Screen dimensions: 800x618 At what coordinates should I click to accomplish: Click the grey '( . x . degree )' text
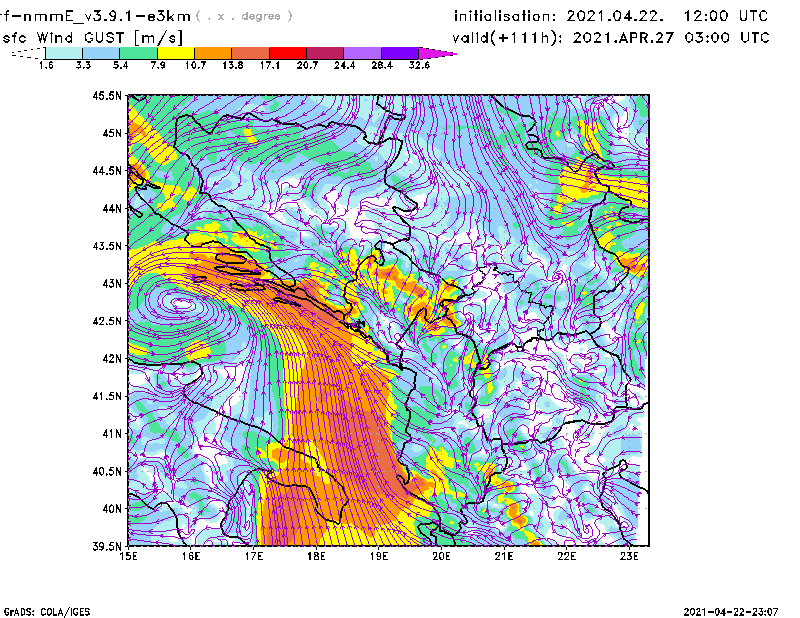pos(244,16)
